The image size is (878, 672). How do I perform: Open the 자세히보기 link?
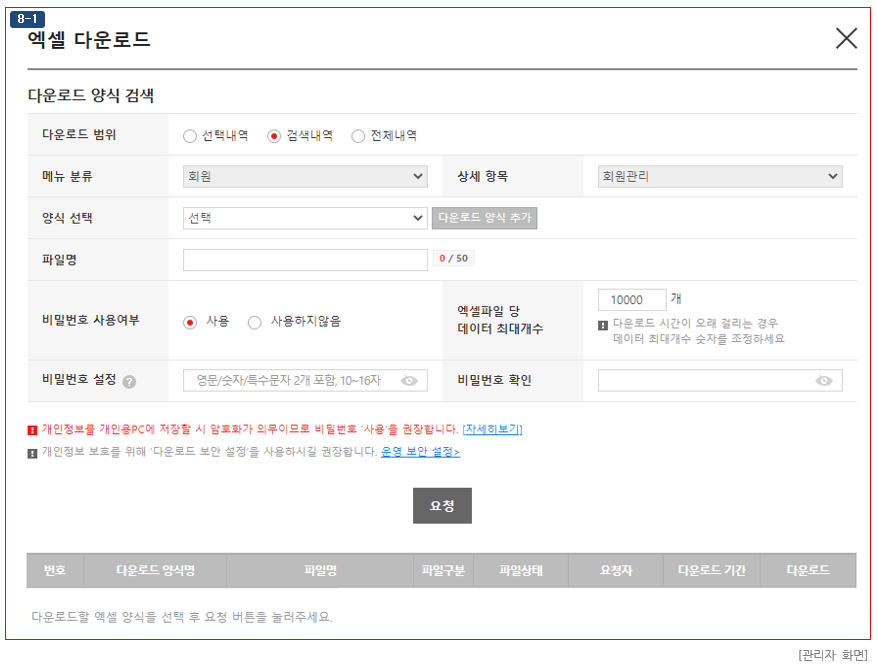(x=492, y=429)
